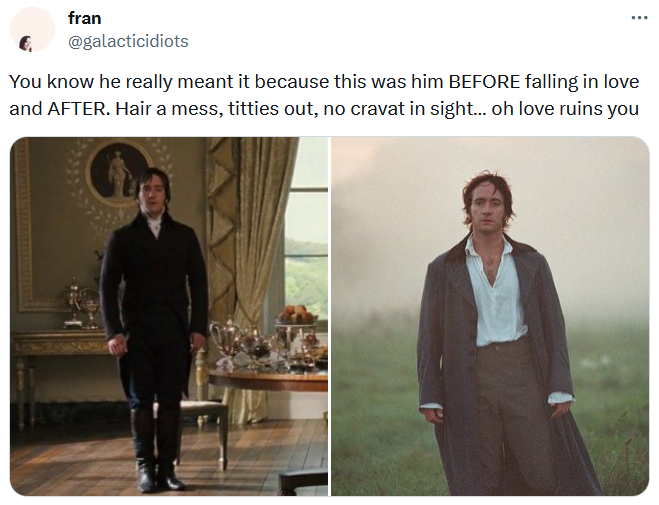Open the tweet's more options menu
Viewport: 659px width, 505px height.
[639, 18]
